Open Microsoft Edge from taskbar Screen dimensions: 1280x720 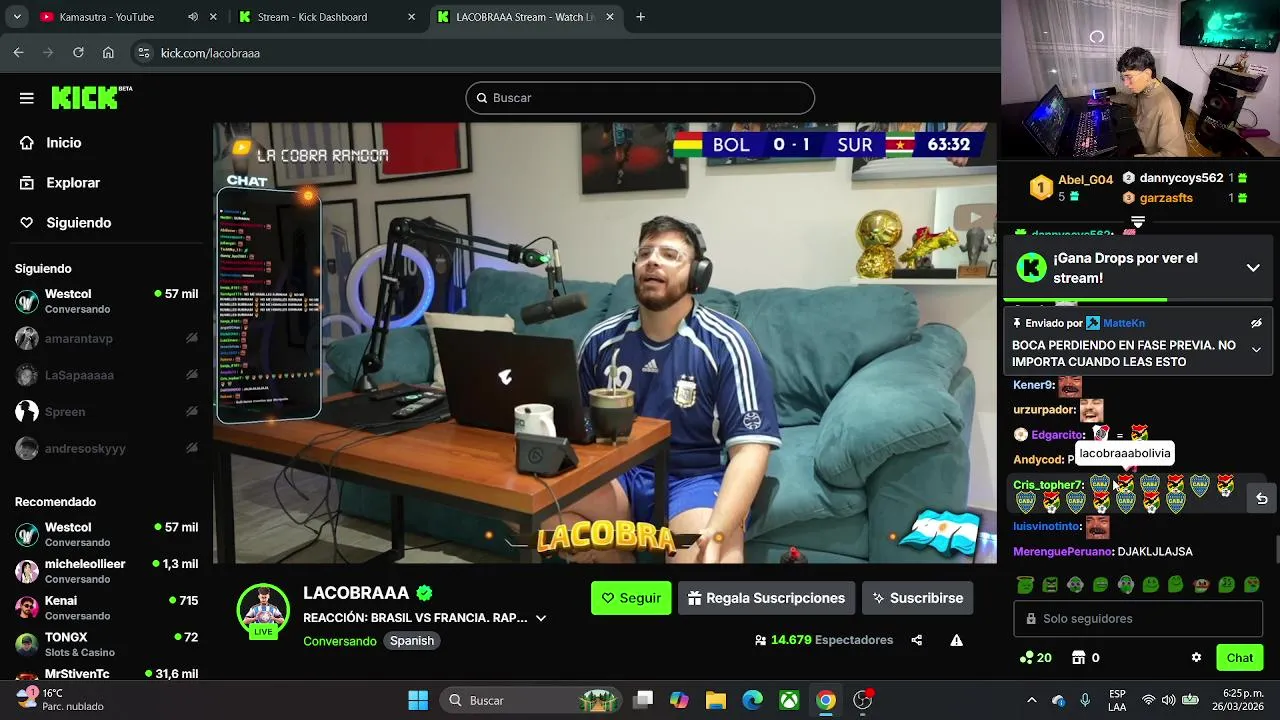[753, 700]
